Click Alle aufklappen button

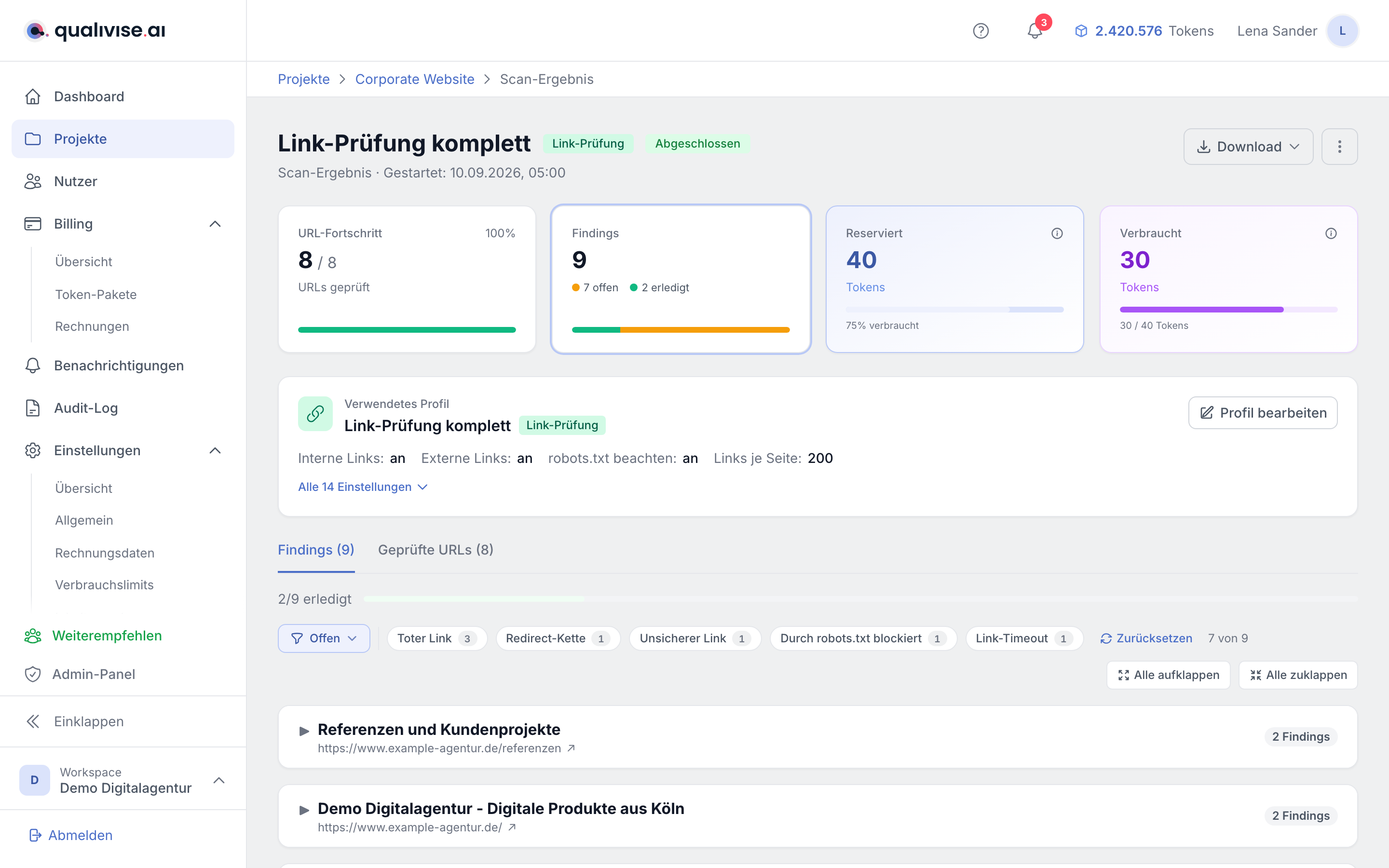[x=1168, y=675]
